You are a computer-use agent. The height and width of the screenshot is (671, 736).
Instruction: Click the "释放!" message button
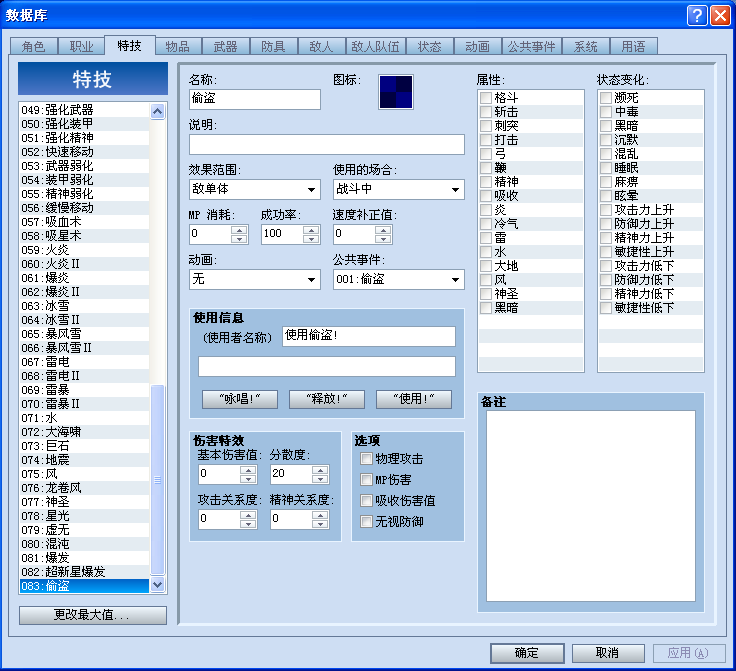pyautogui.click(x=327, y=399)
